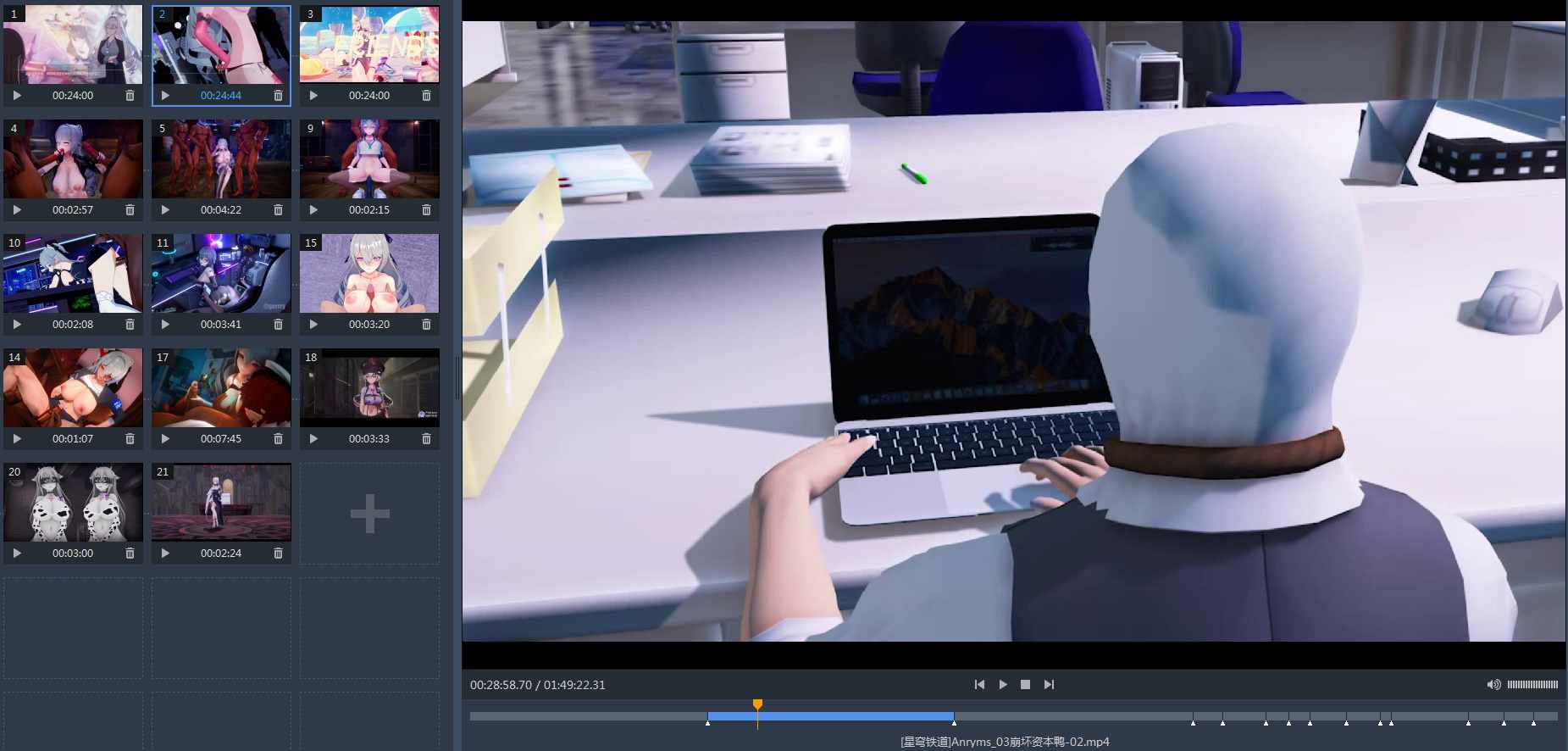The width and height of the screenshot is (1568, 751).
Task: Play clip 18 lasting 00:03:33
Action: click(313, 439)
